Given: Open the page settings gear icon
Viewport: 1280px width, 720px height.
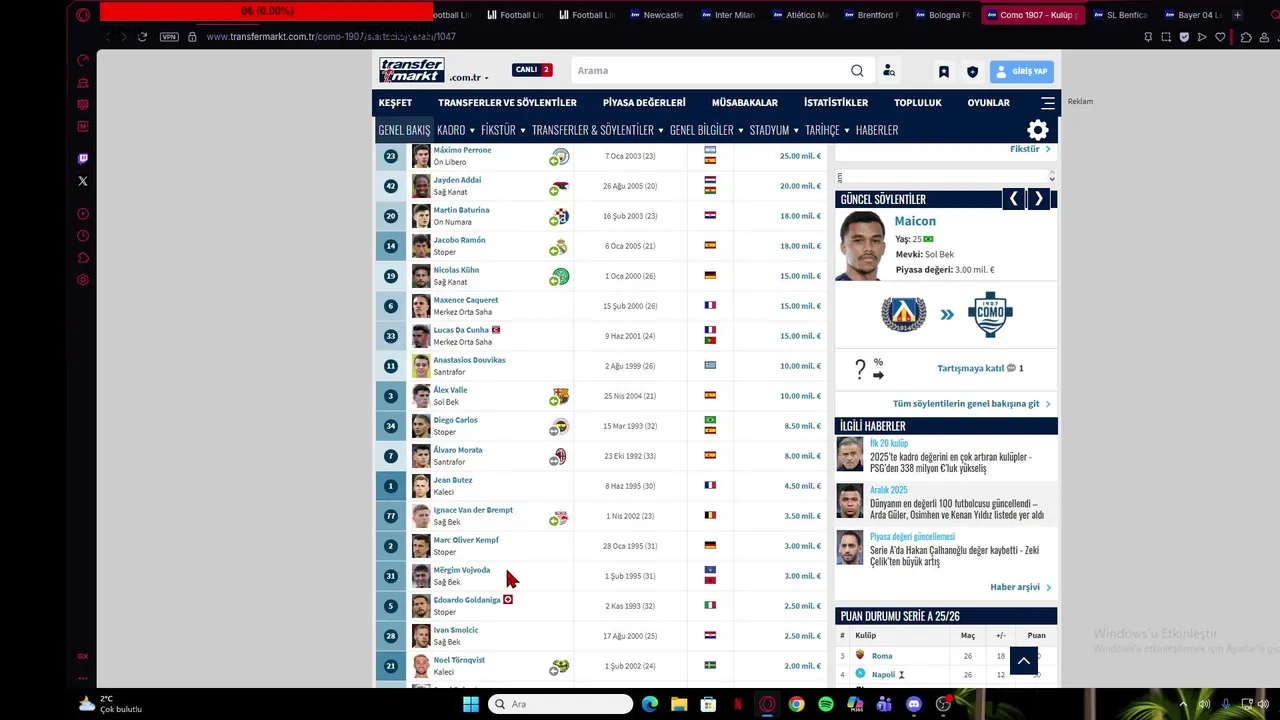Looking at the screenshot, I should tap(1038, 130).
